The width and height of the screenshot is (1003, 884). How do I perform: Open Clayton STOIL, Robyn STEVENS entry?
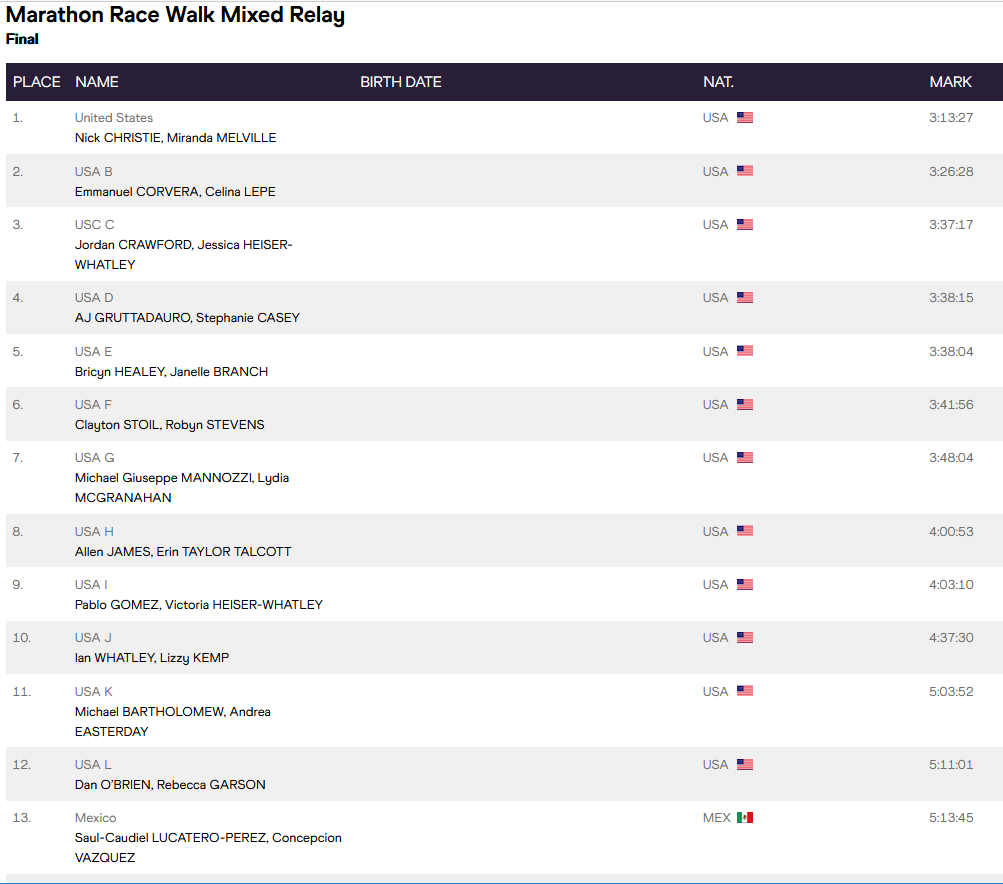[169, 425]
